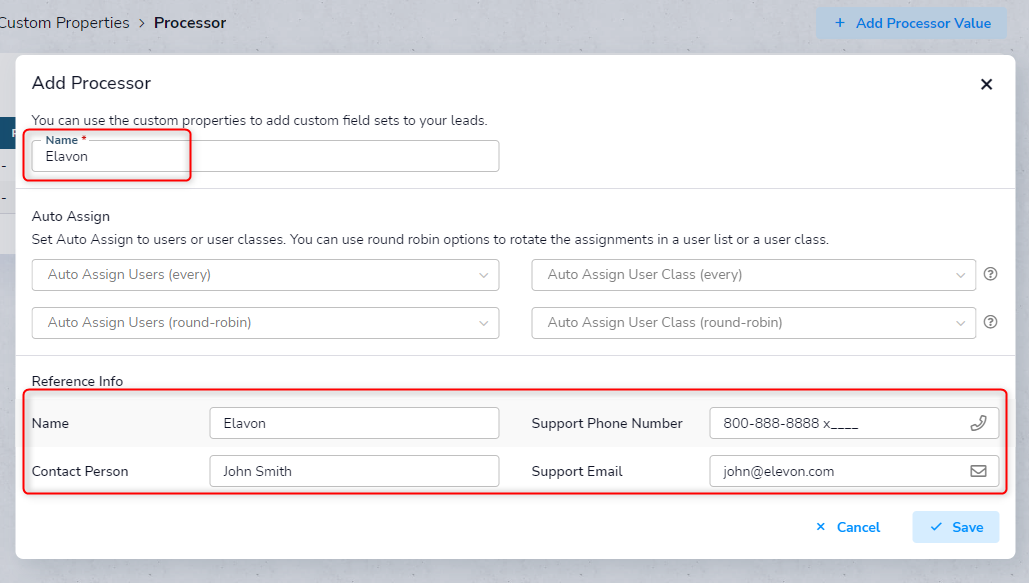Click the custom properties description text
1029x583 pixels.
[259, 120]
